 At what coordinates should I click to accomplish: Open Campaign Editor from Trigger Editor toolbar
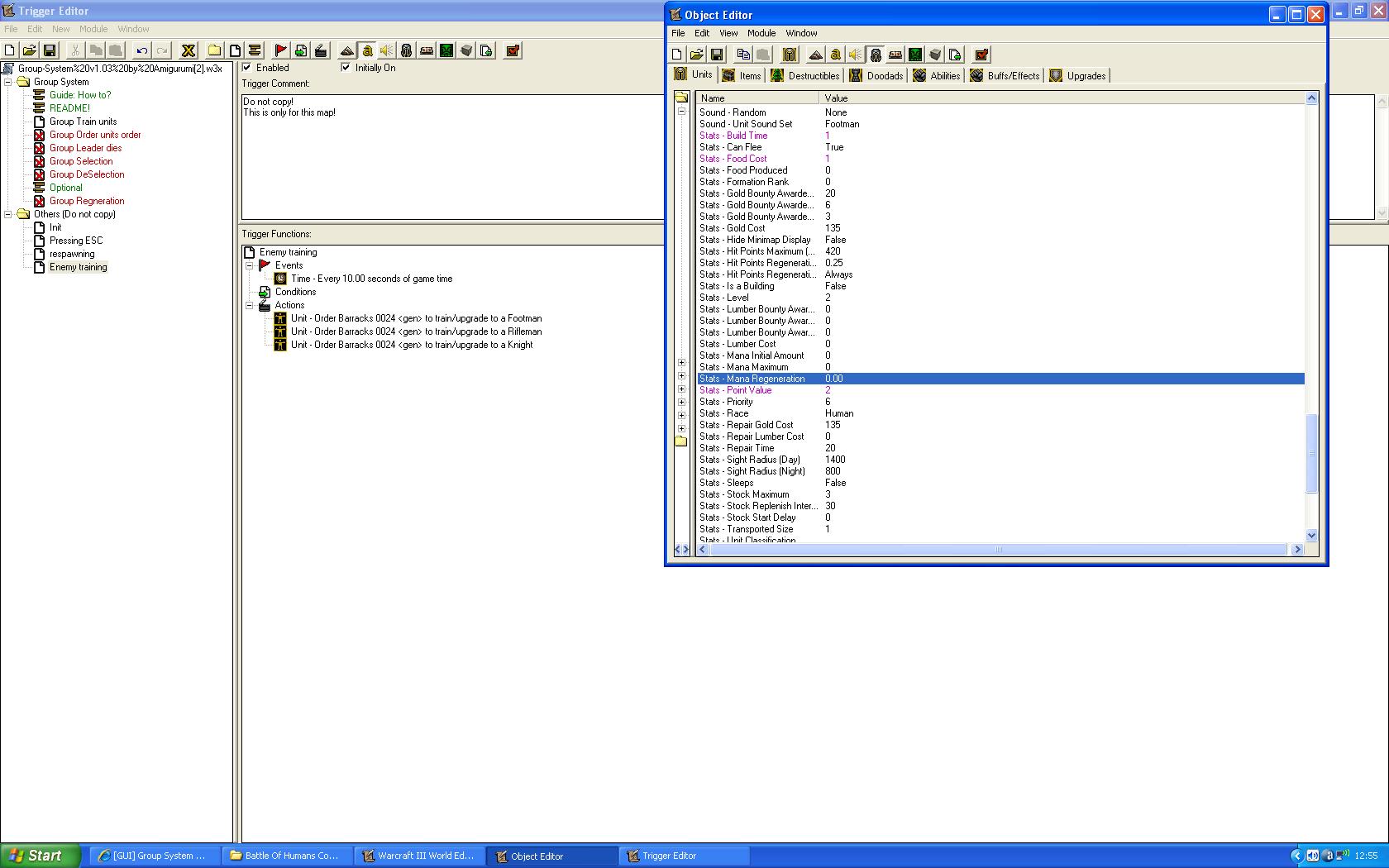pos(427,50)
